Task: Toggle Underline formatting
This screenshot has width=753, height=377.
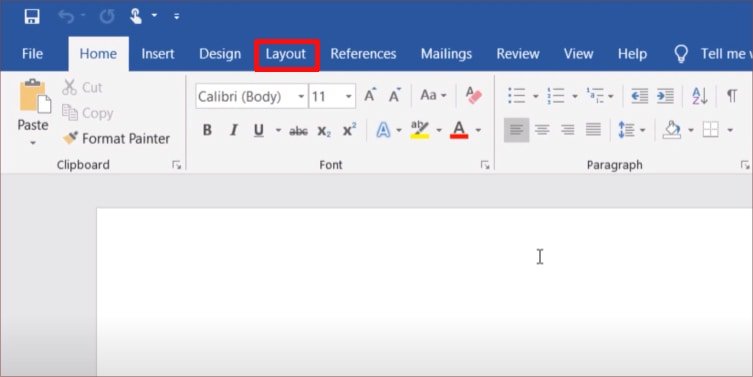Action: [x=259, y=130]
